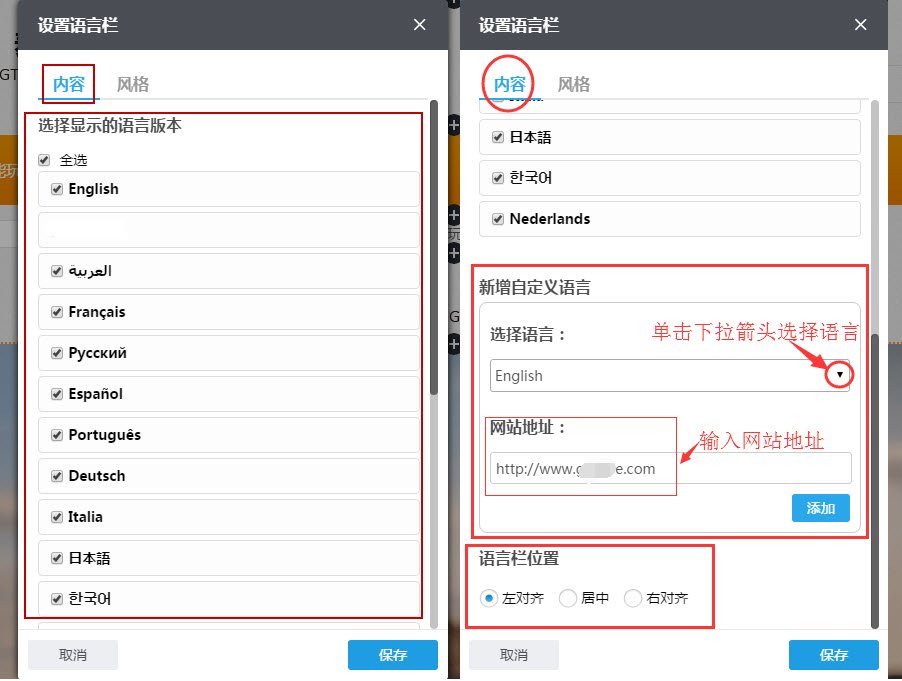
Task: Click the 添加 (Add) button
Action: tap(820, 508)
